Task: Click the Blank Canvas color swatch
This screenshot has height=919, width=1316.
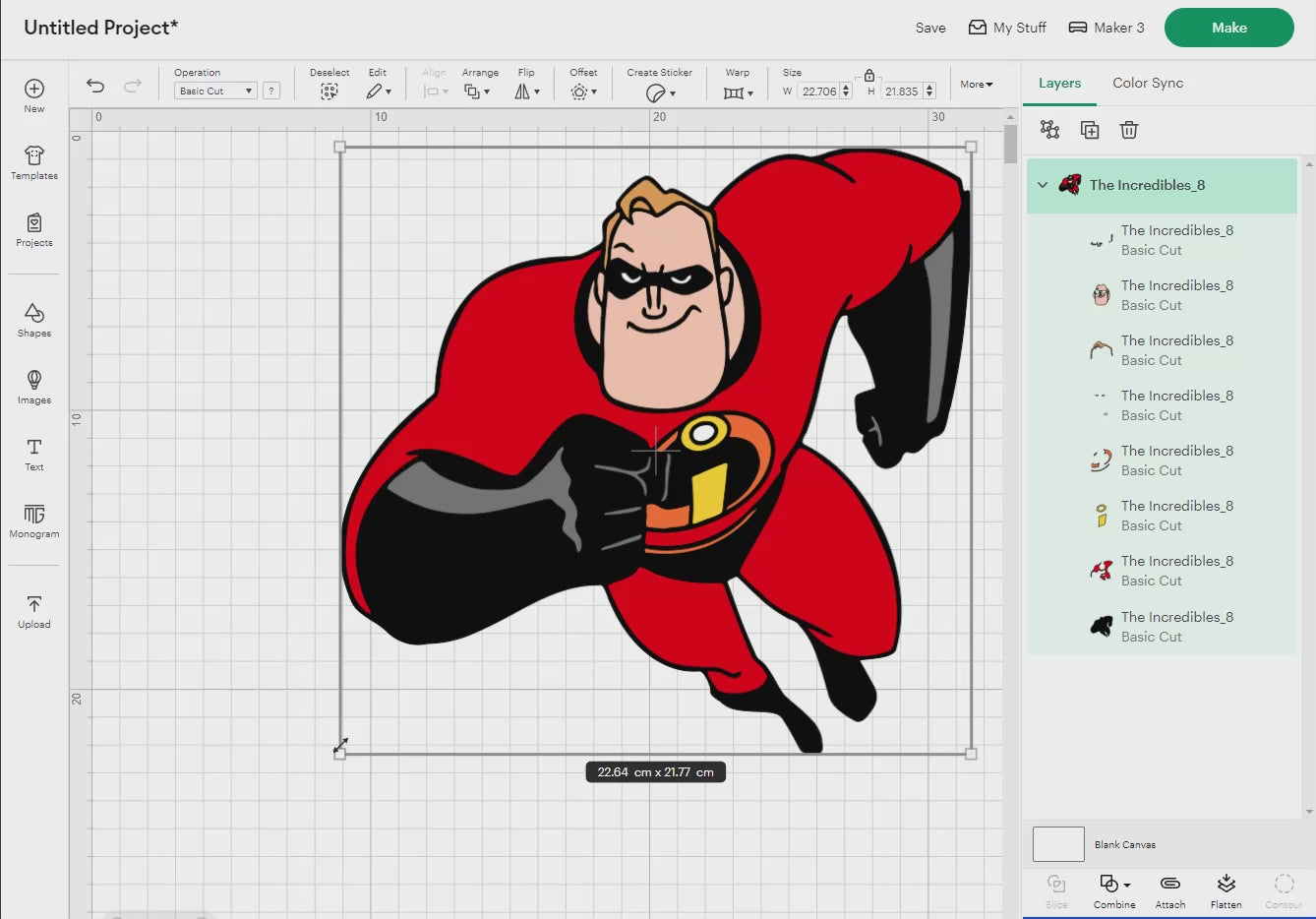Action: [1058, 844]
